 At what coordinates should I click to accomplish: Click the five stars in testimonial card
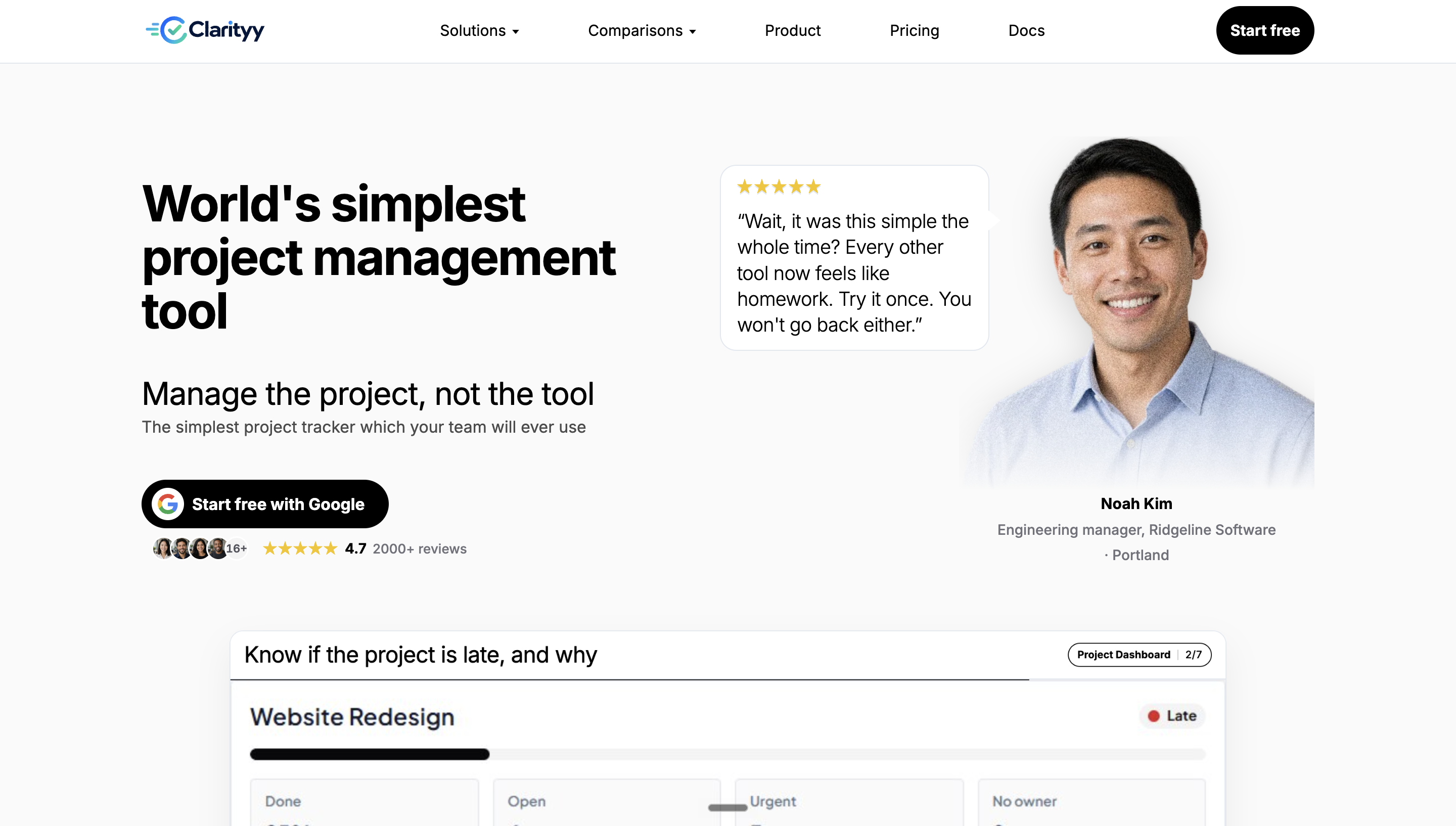click(779, 187)
